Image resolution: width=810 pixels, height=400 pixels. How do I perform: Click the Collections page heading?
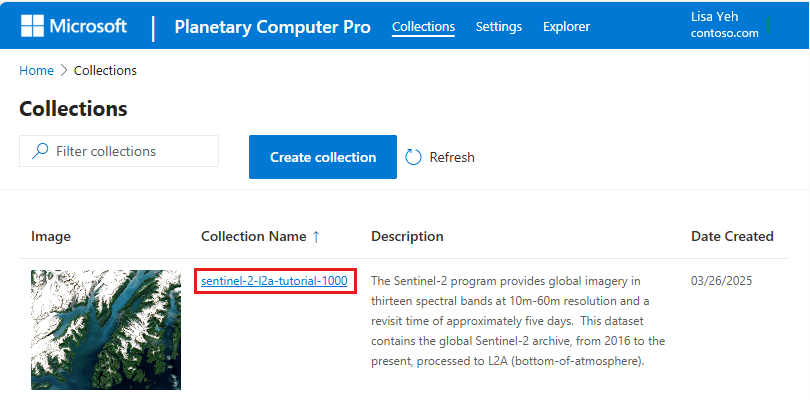point(73,109)
